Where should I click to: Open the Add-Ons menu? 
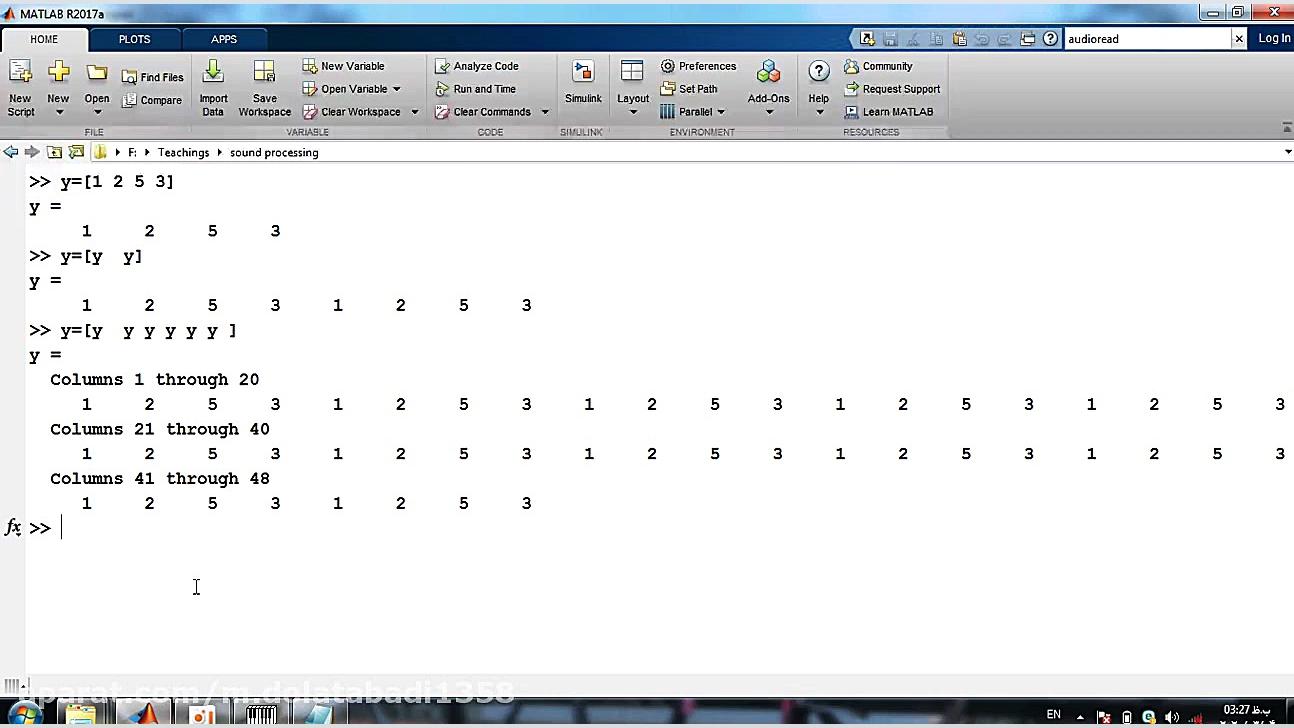[768, 88]
